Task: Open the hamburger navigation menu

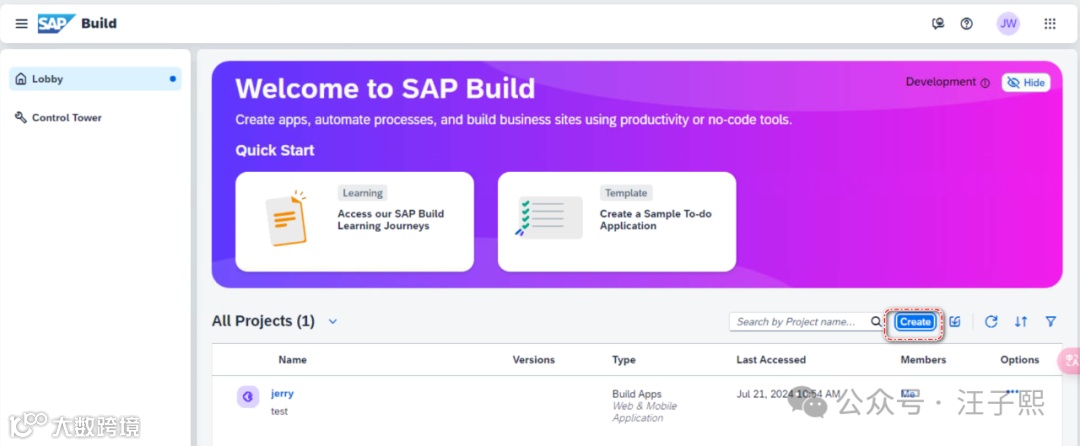Action: tap(22, 23)
